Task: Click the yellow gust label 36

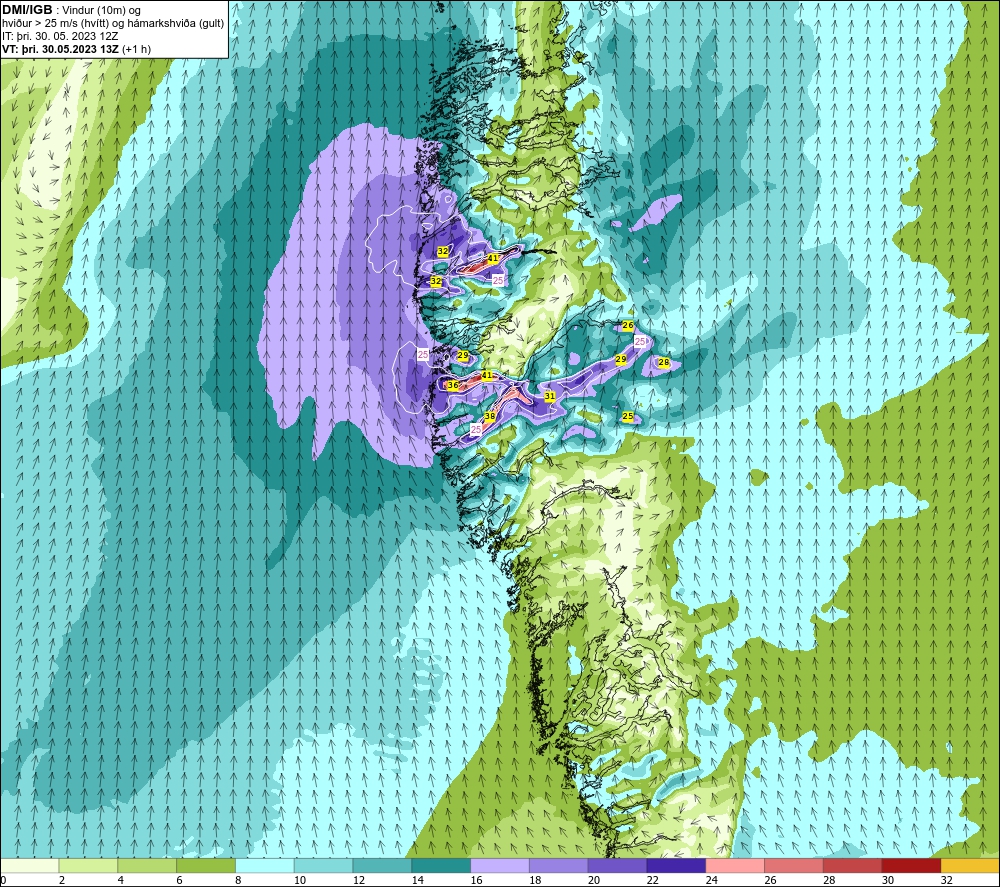Action: click(453, 385)
